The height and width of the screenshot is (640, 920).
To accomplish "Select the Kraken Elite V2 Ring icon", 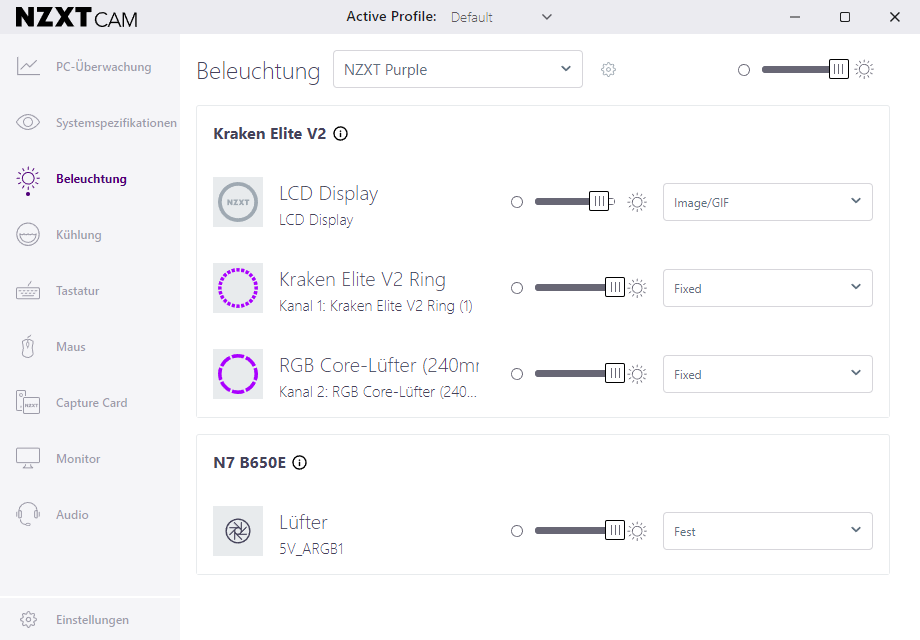I will [x=238, y=288].
